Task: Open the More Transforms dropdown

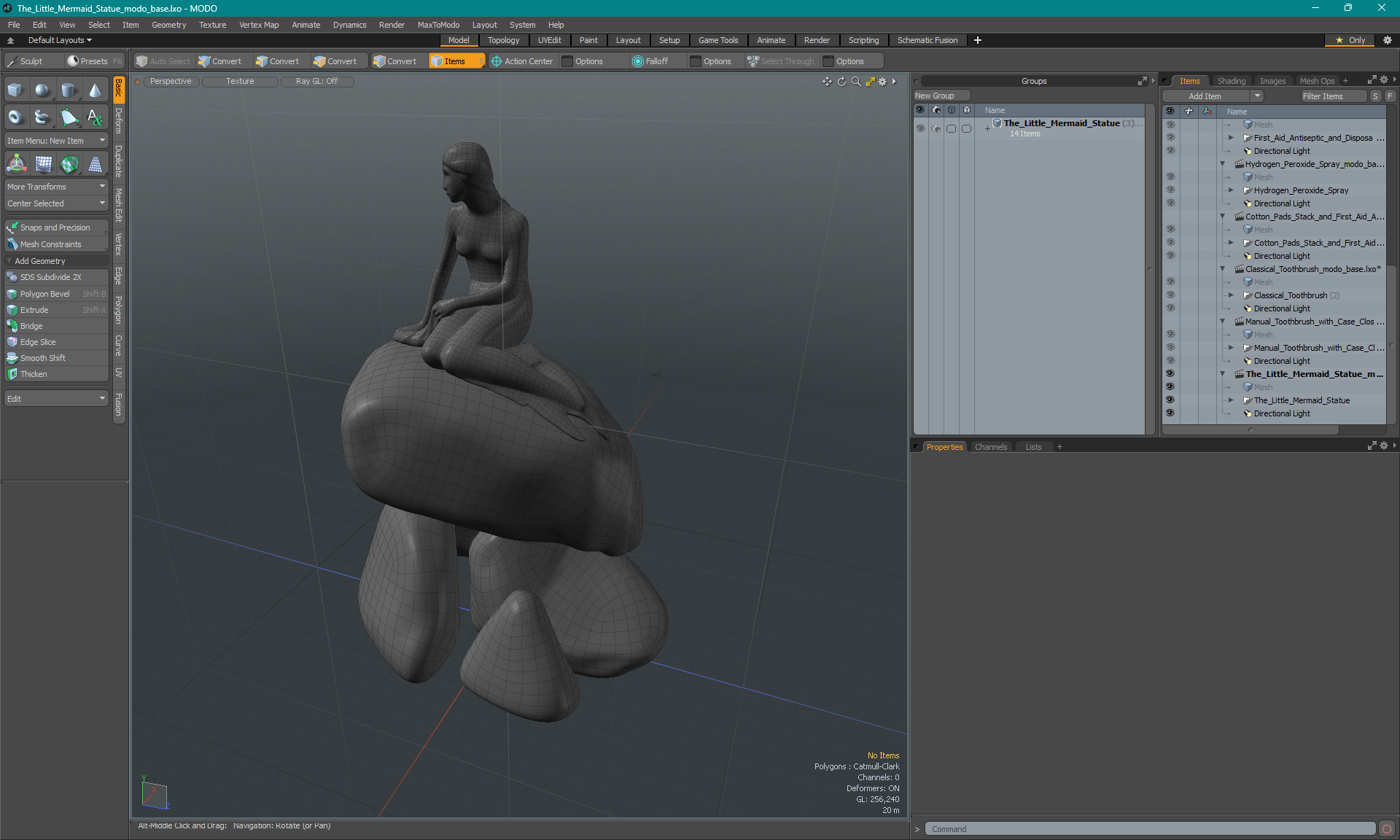Action: (x=56, y=187)
